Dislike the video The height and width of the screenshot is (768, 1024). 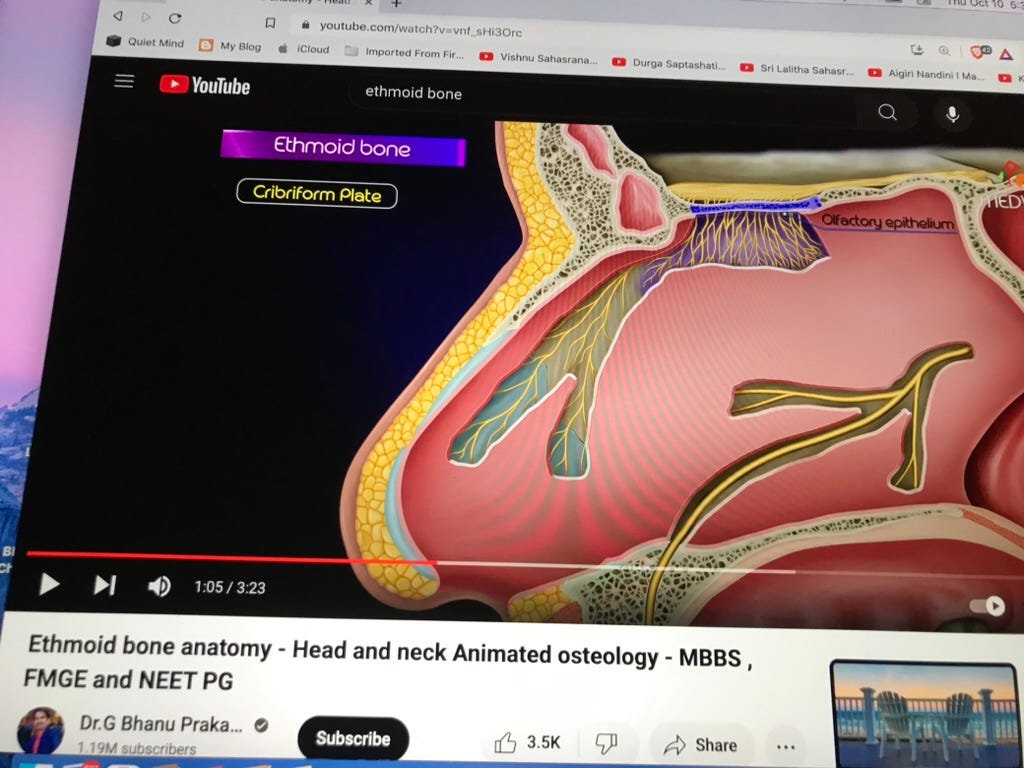[607, 743]
